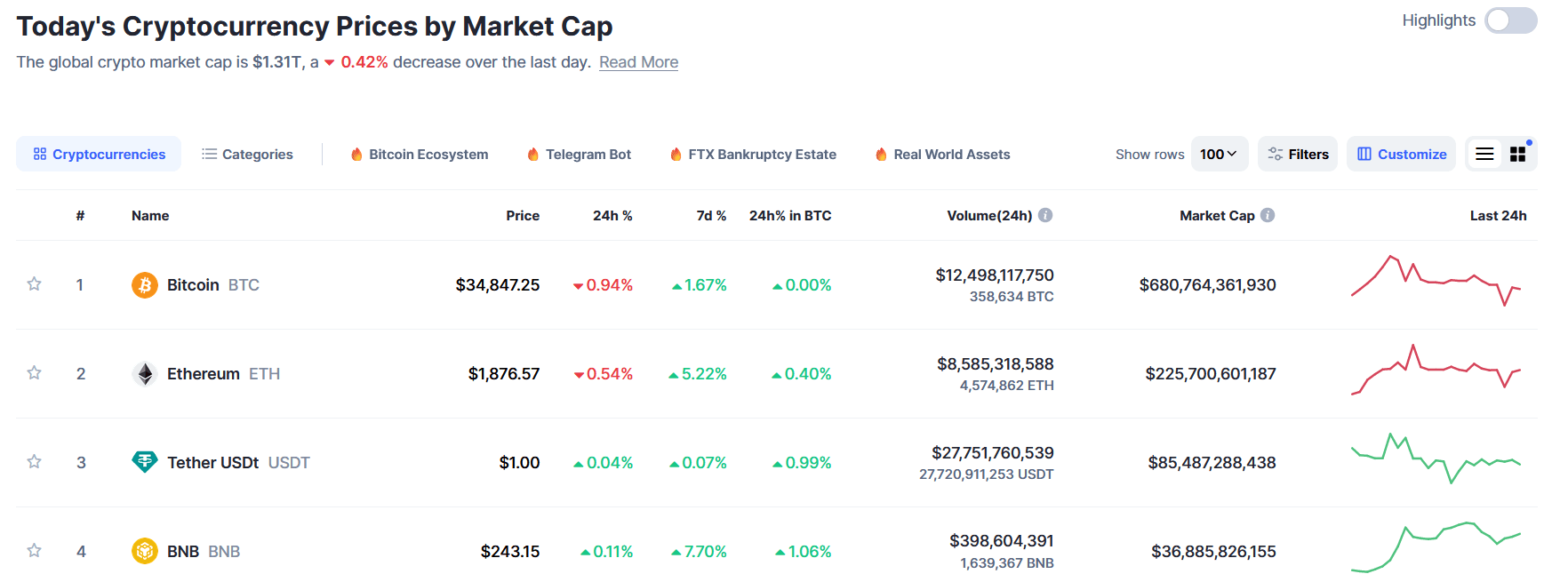Open the Categories tab
1568x582 pixels.
click(258, 153)
